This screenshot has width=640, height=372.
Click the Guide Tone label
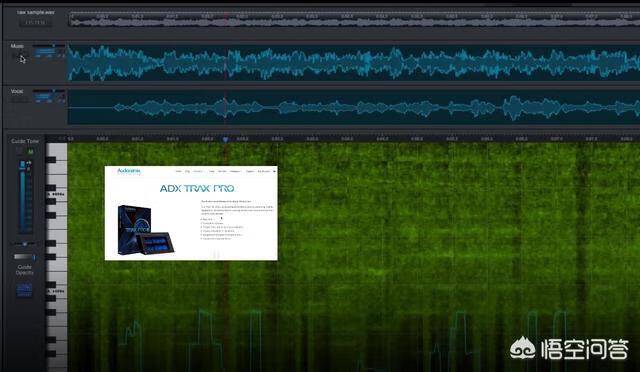click(25, 141)
